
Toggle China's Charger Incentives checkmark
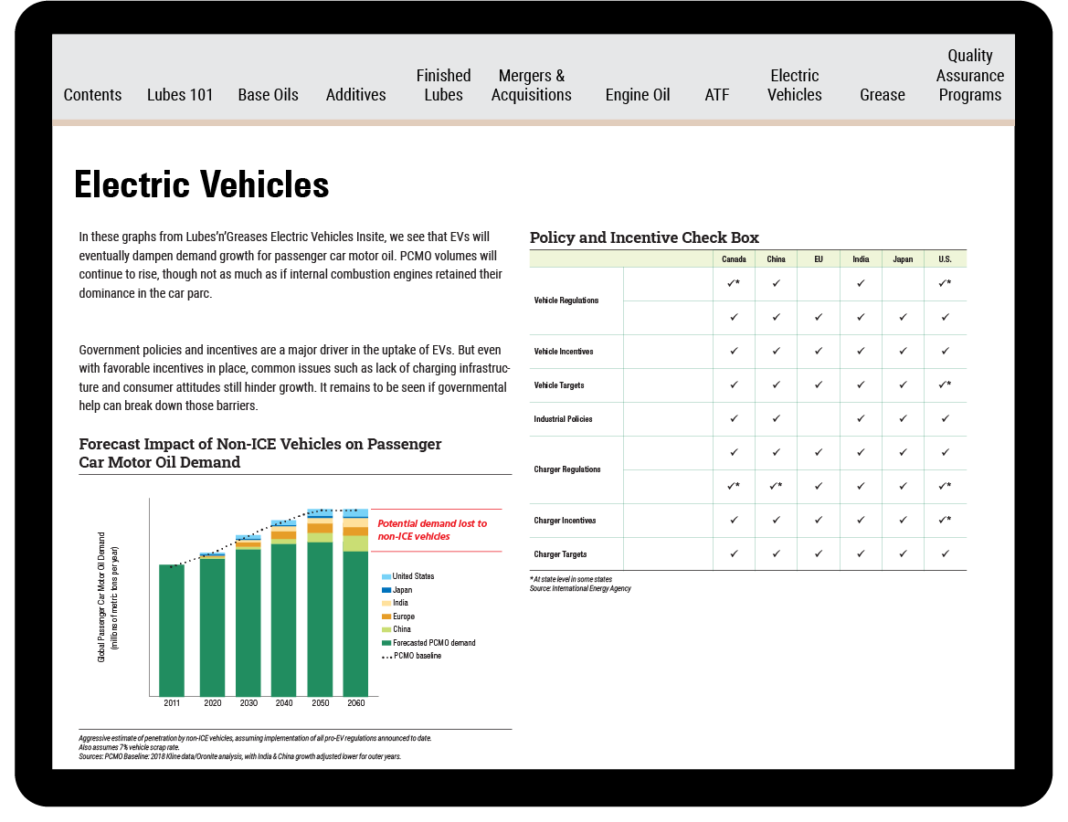(776, 520)
